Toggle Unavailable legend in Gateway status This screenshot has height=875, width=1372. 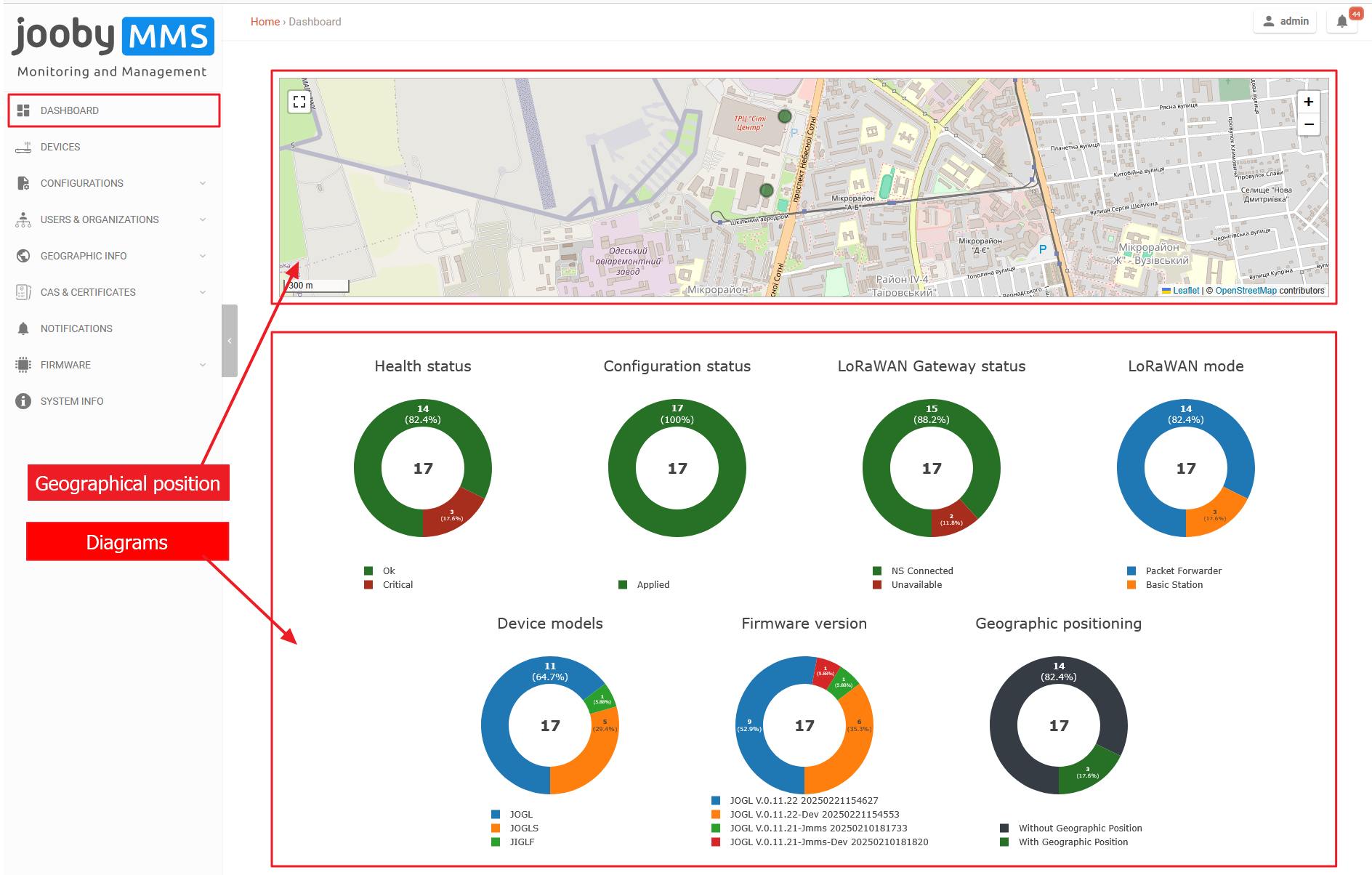point(916,584)
